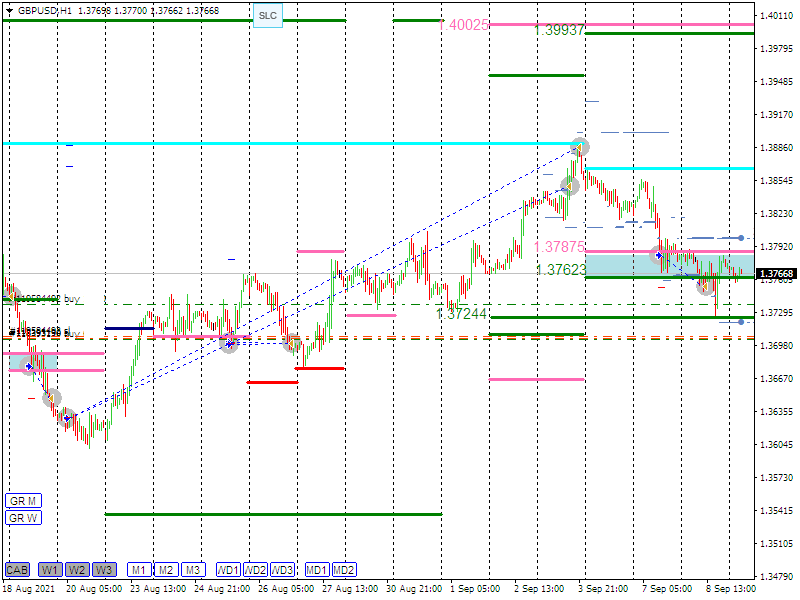Select the M1 button
The height and width of the screenshot is (600, 800).
(x=139, y=570)
